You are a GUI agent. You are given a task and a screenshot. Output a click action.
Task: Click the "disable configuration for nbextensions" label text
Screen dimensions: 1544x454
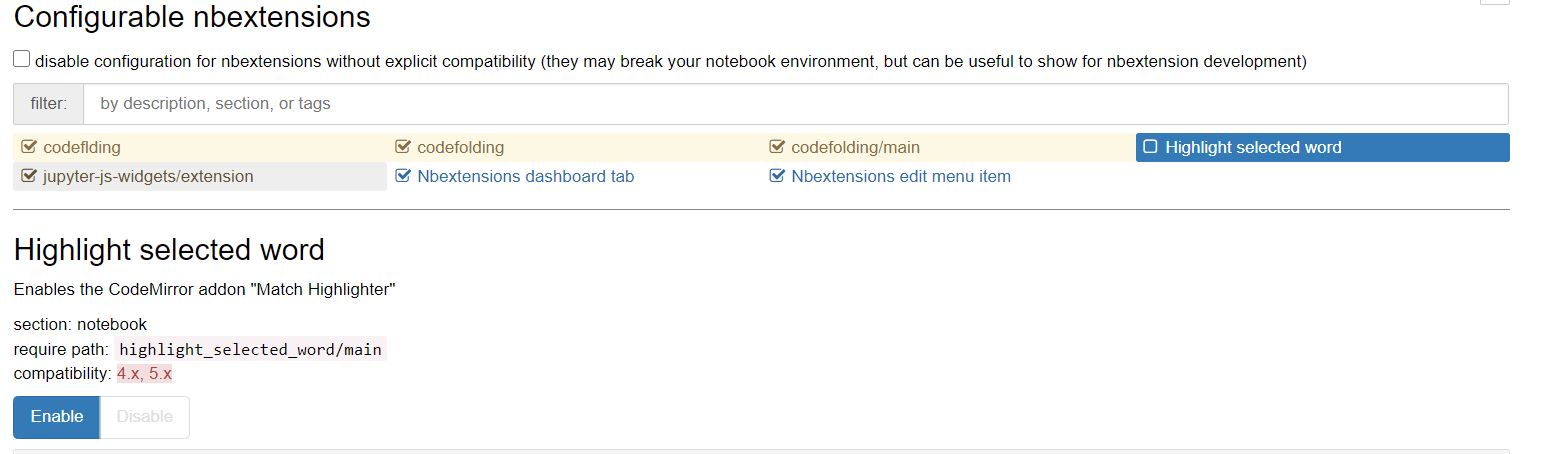coord(670,62)
